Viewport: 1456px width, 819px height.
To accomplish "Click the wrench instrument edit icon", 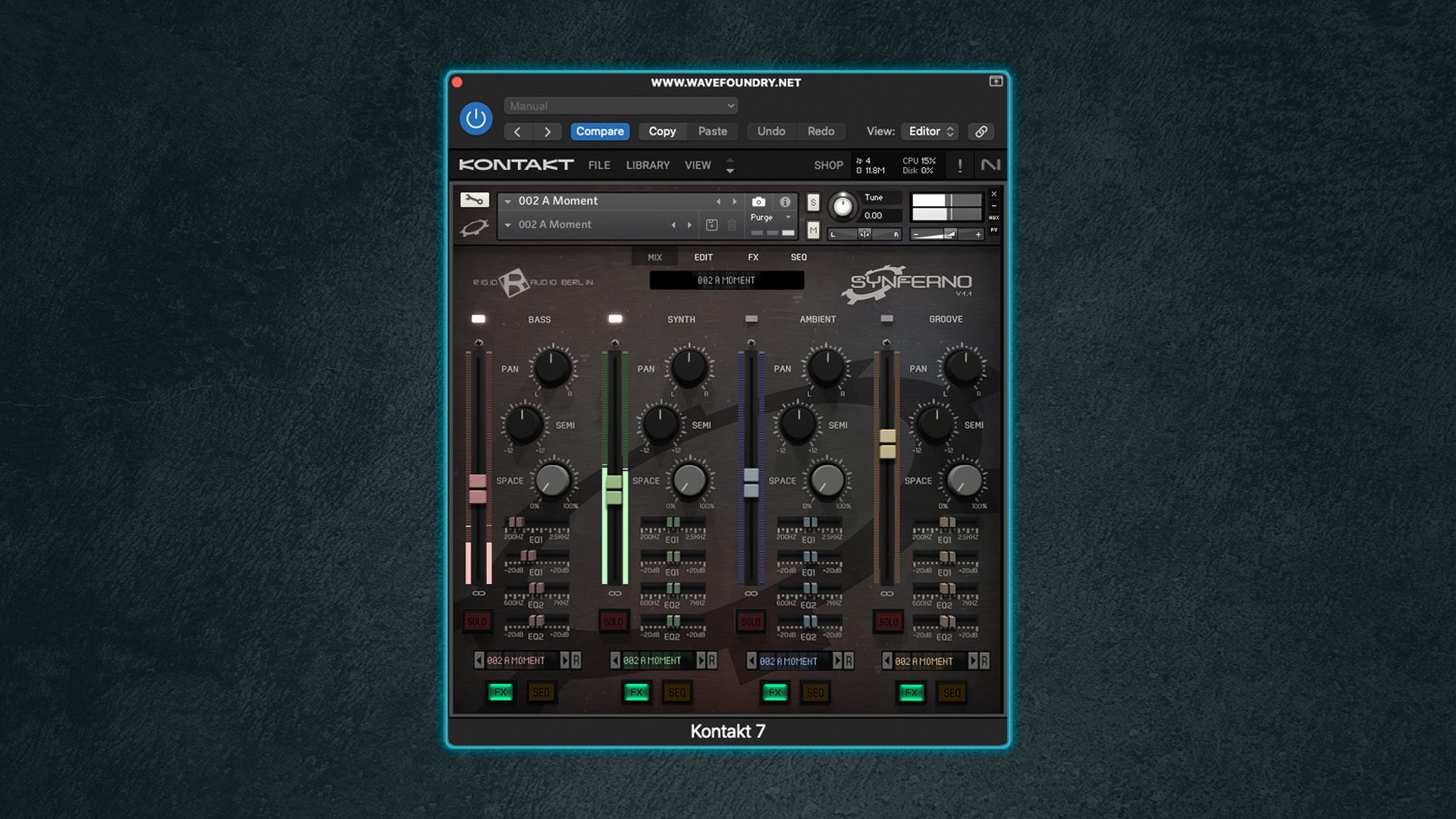I will click(474, 200).
